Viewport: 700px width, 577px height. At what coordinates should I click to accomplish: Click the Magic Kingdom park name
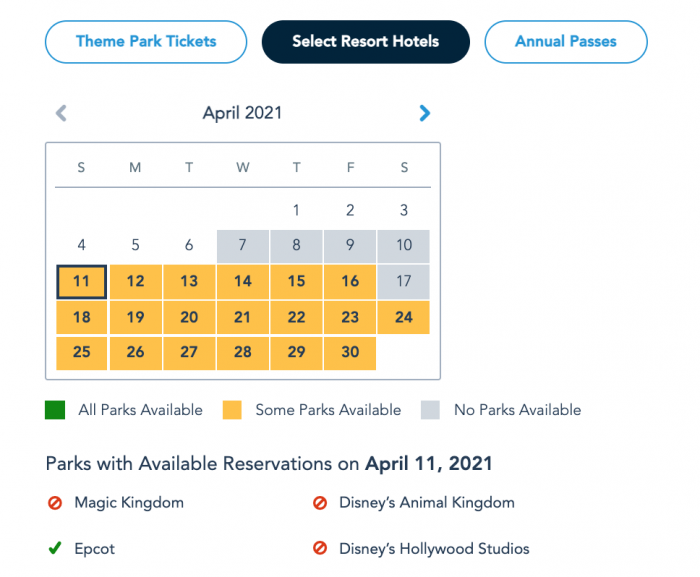pos(129,503)
